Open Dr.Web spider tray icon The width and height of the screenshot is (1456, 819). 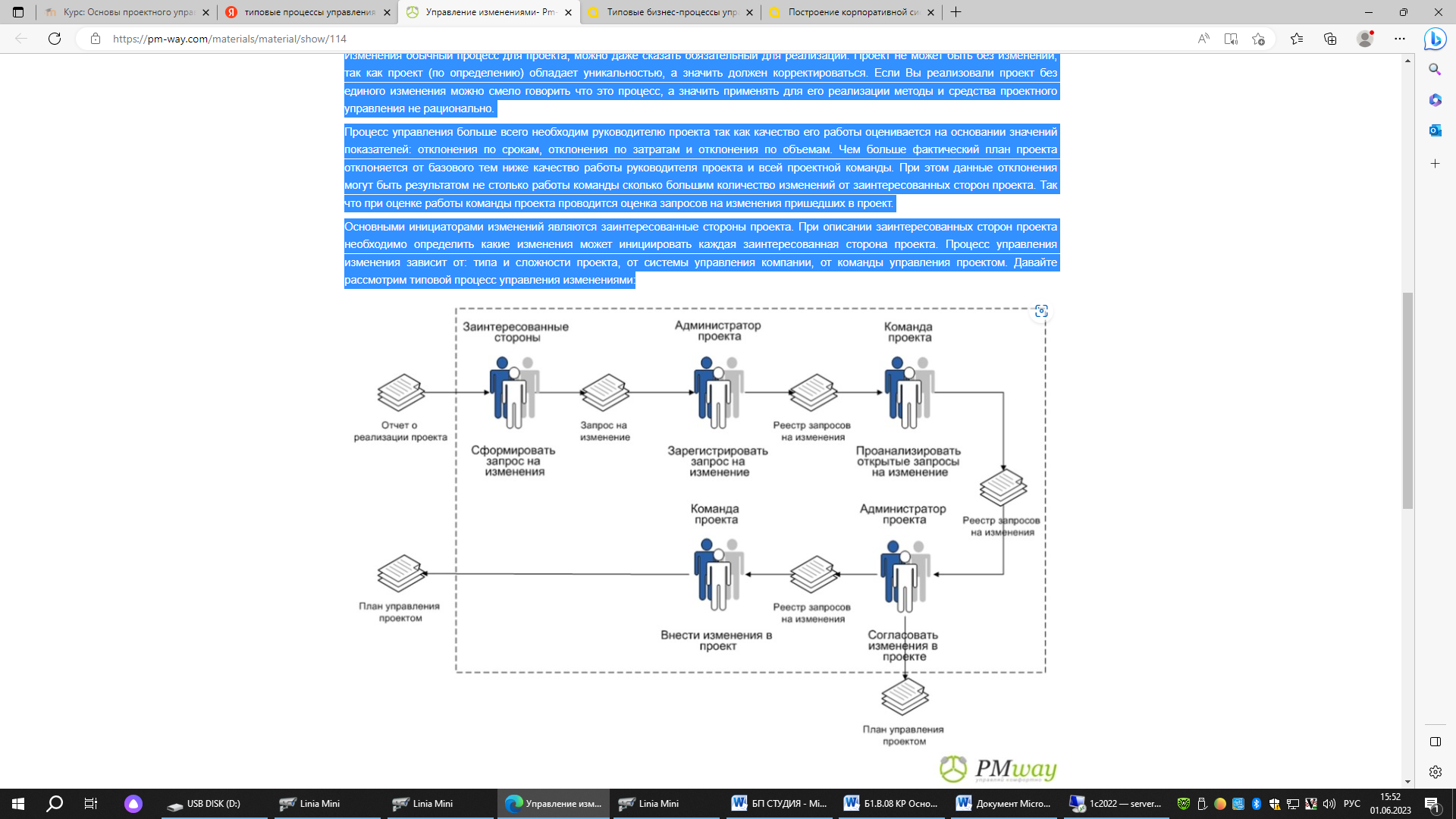[1183, 804]
